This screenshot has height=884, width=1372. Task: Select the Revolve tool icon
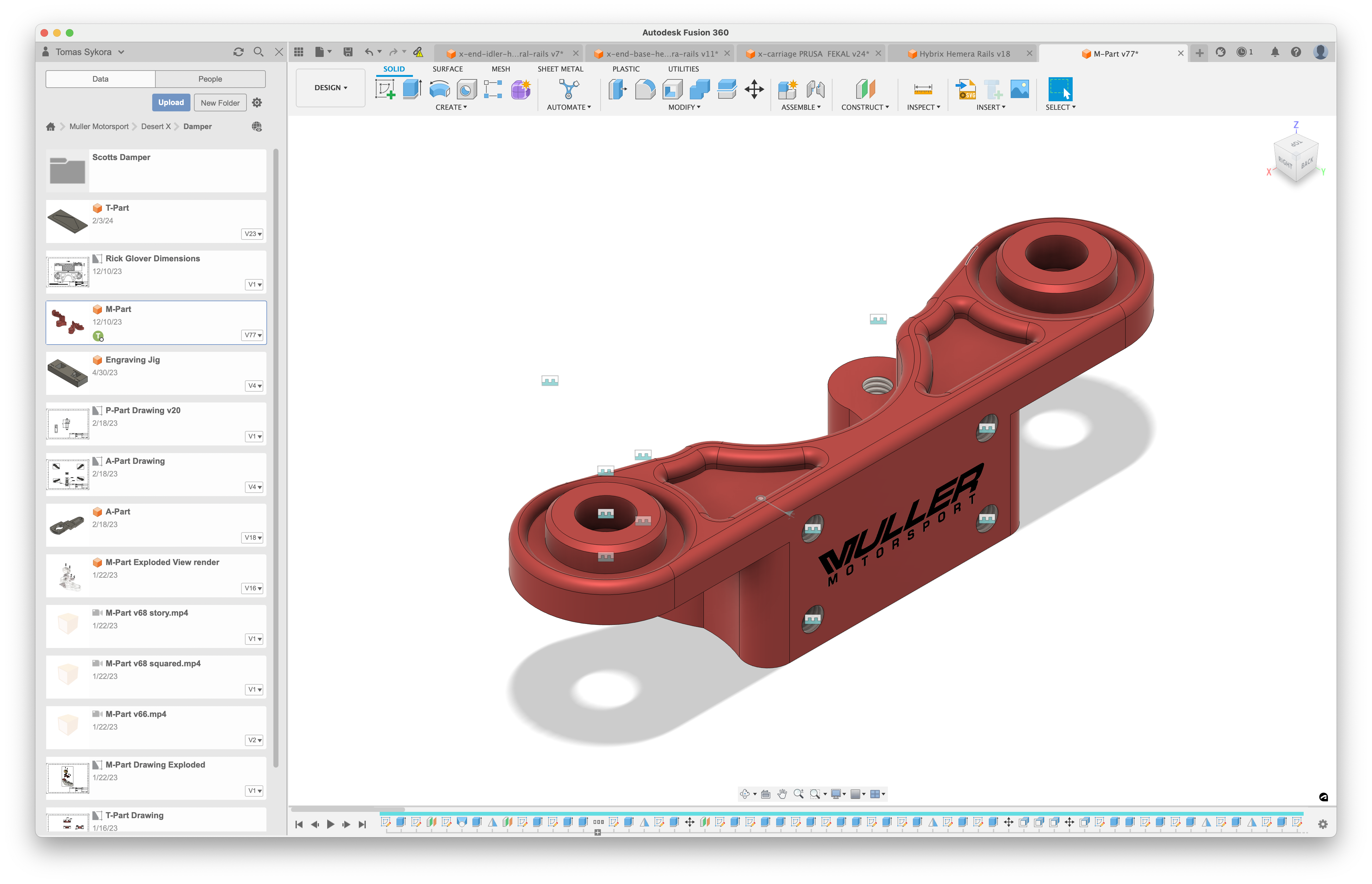(x=439, y=90)
